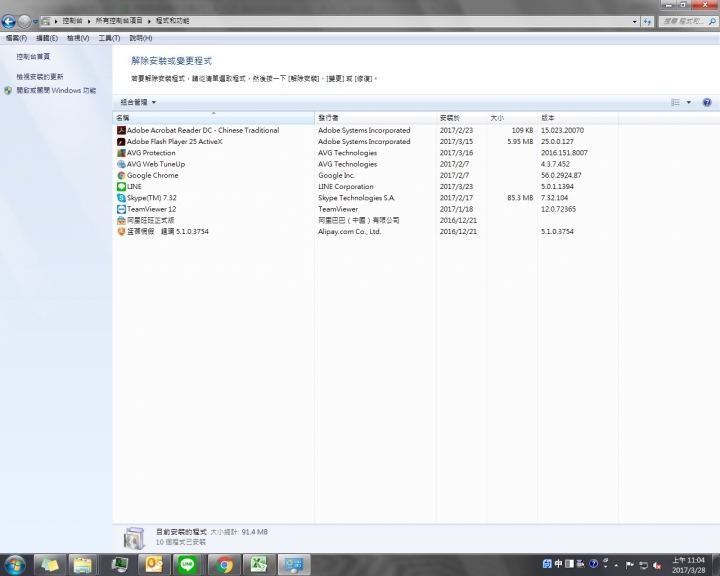Sort by the Name column header
The width and height of the screenshot is (720, 576).
coord(214,118)
